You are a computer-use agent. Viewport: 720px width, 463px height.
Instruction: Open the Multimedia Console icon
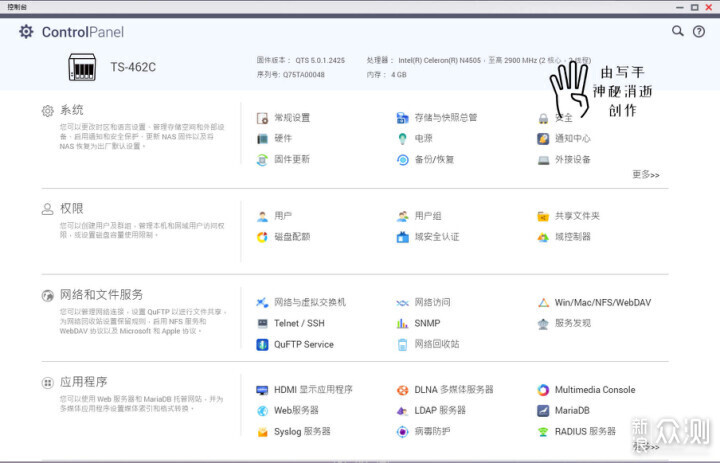tap(543, 390)
